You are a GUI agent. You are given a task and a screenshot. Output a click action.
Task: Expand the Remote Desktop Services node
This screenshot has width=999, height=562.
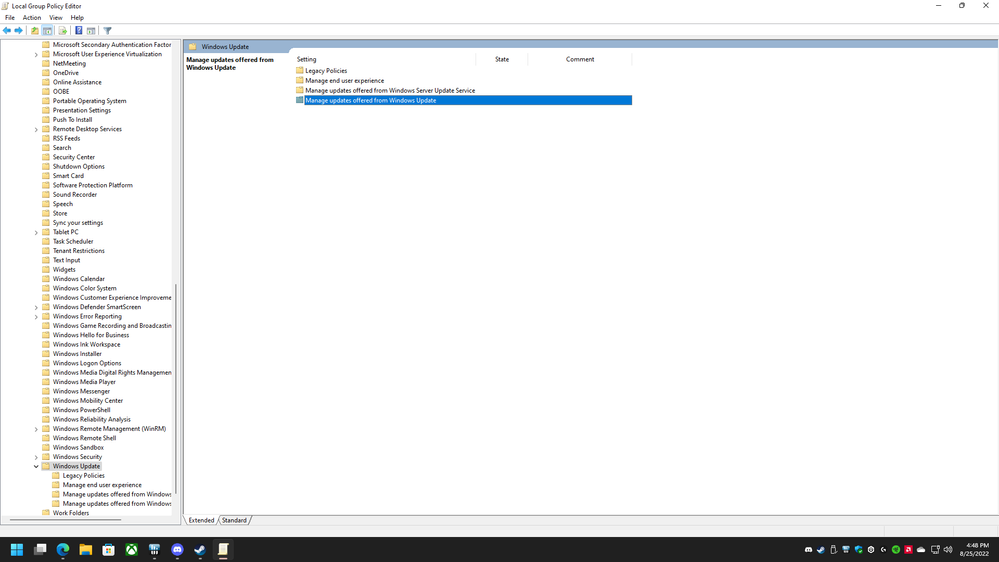tap(36, 129)
